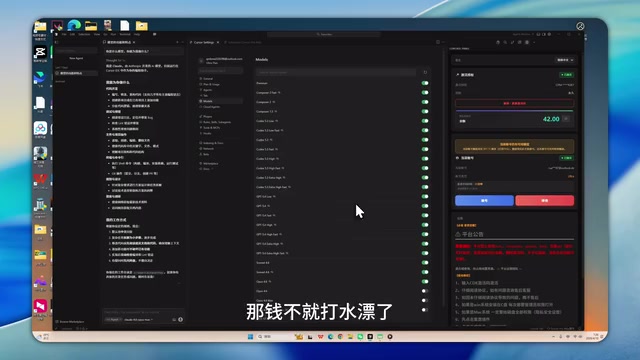Open the Edit menu
This screenshot has width=640, height=360.
(x=72, y=34)
